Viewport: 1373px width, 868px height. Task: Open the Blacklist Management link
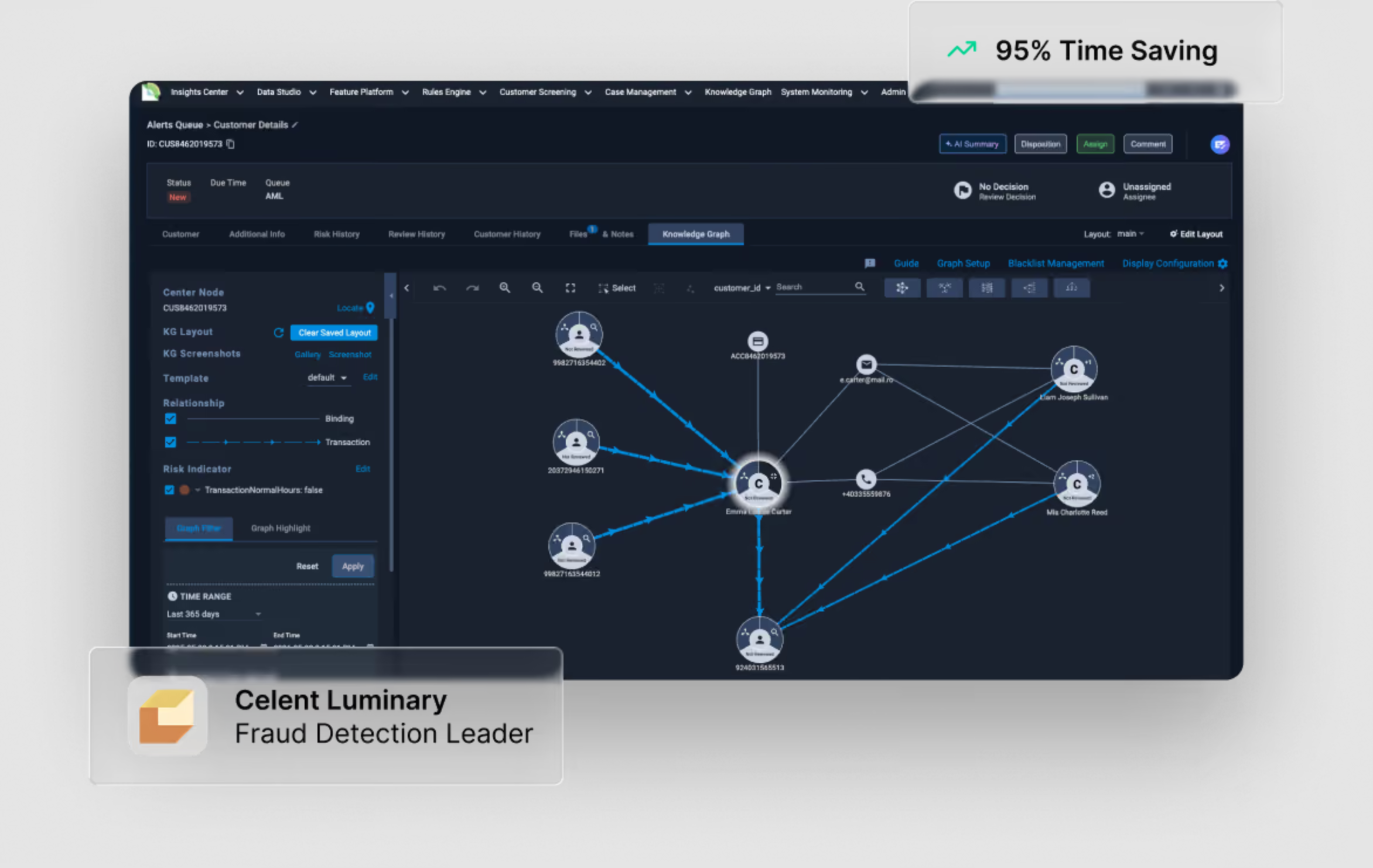(x=1056, y=263)
